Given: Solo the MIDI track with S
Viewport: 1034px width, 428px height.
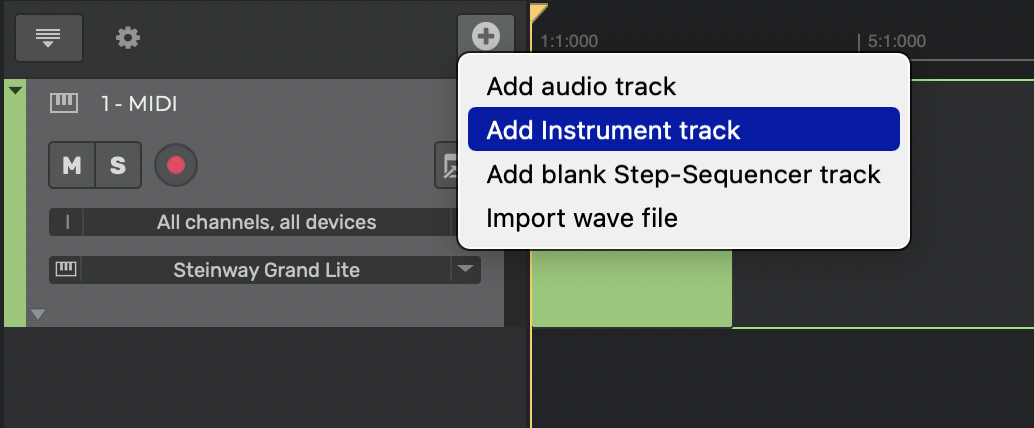Looking at the screenshot, I should (118, 165).
